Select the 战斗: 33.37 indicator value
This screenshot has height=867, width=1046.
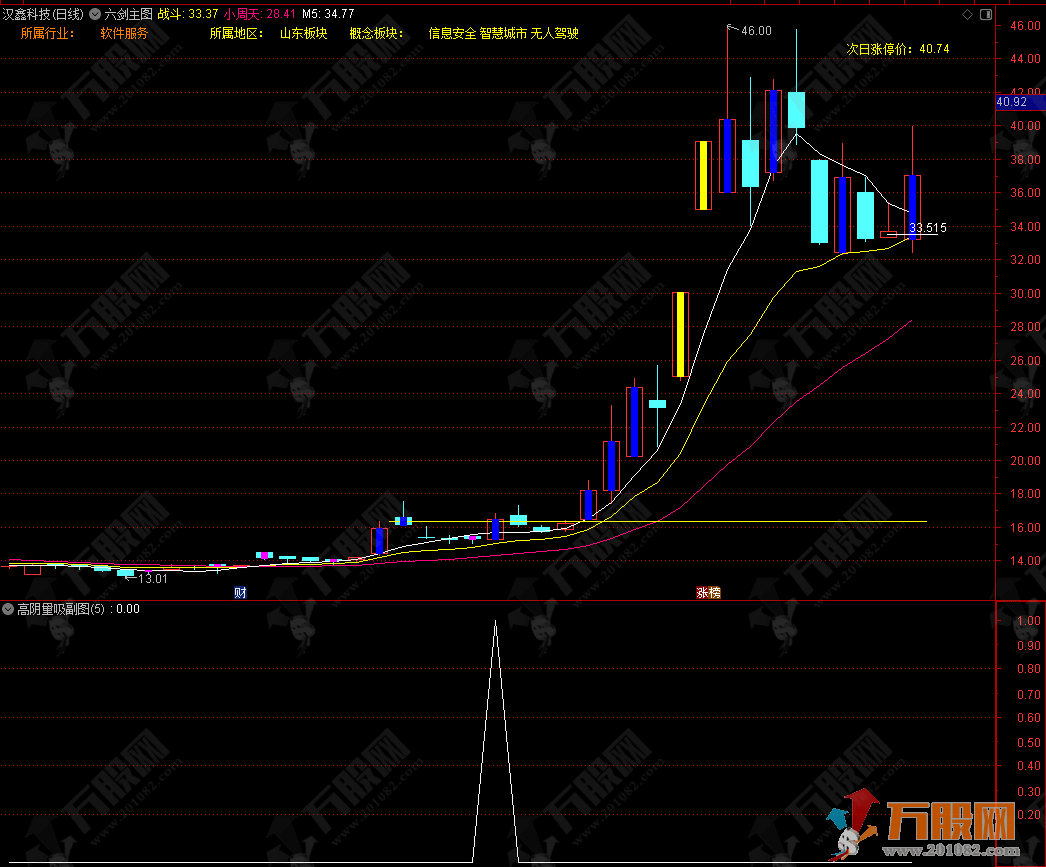[x=188, y=14]
